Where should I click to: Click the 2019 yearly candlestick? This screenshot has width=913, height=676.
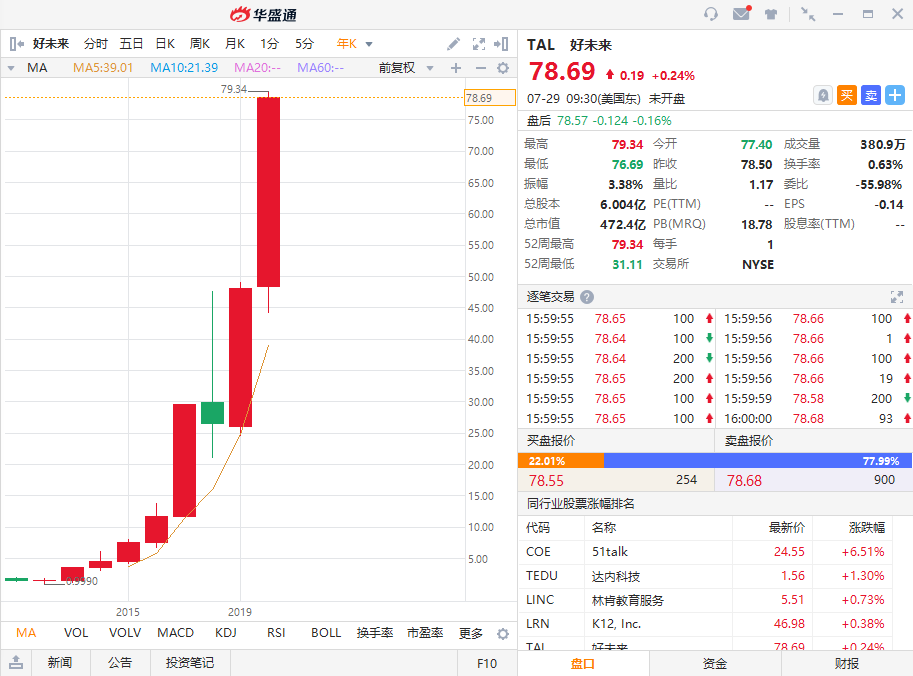click(240, 358)
